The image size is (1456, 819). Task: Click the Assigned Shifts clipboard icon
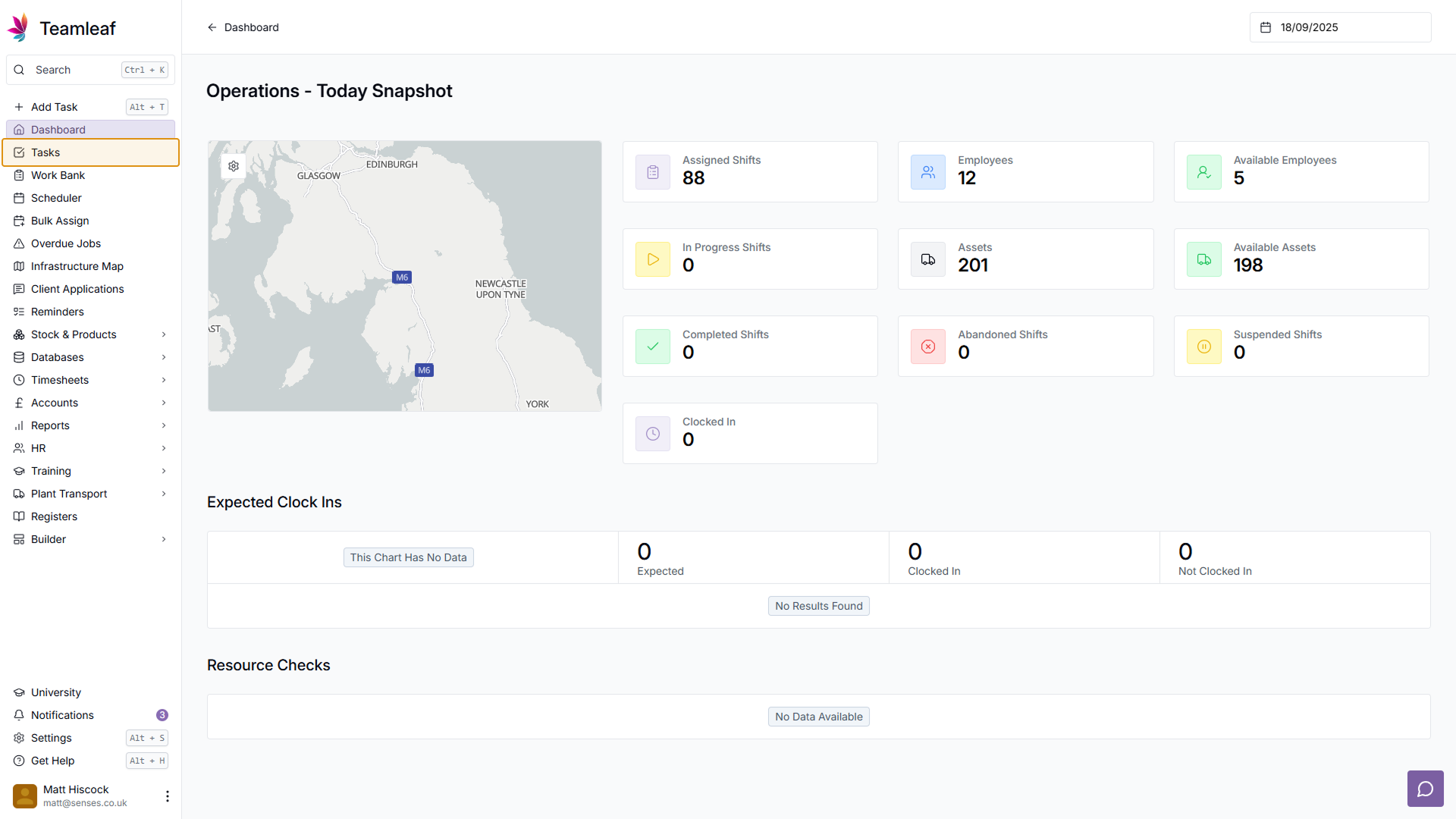652,172
